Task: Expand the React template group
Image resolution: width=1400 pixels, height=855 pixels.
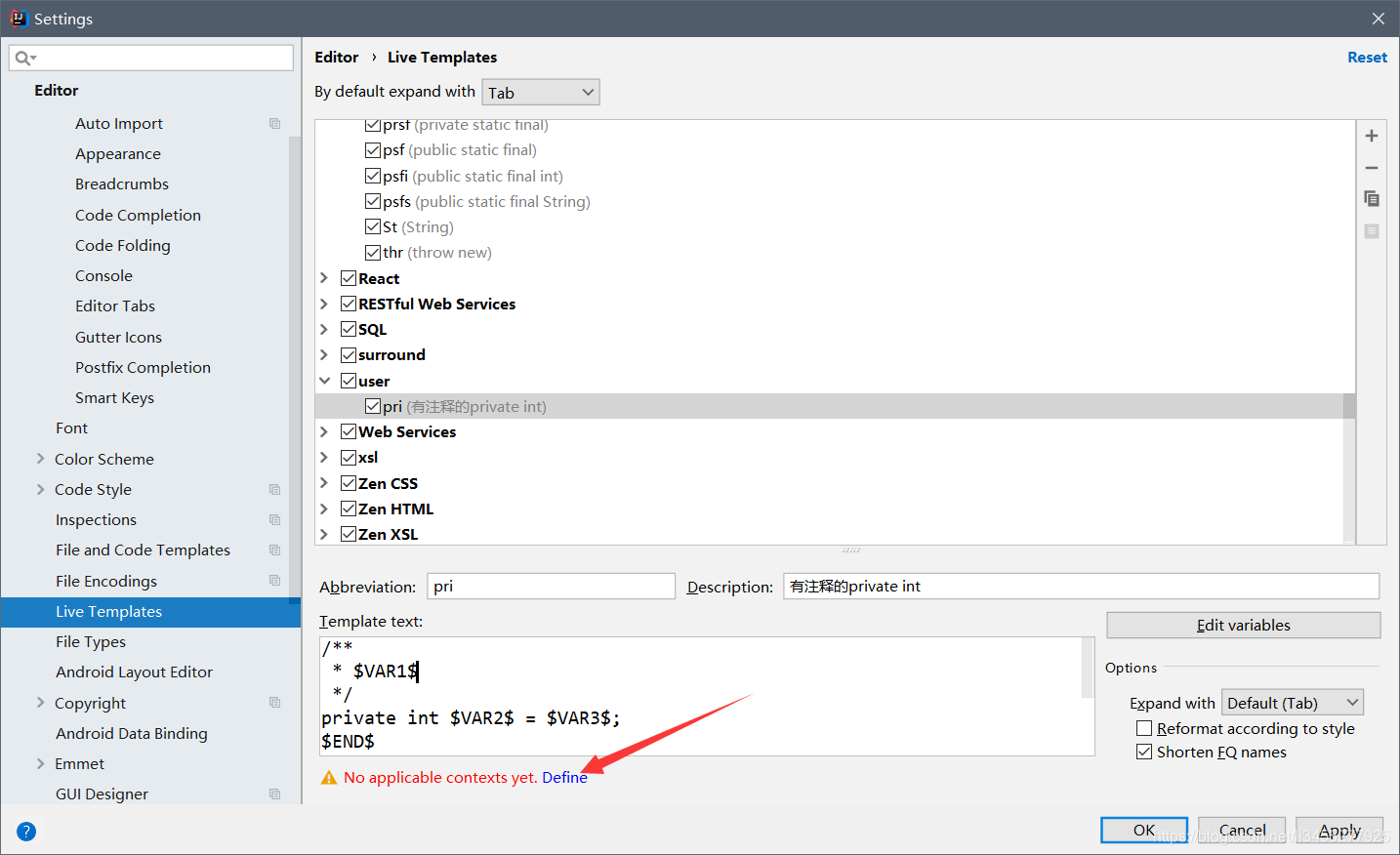Action: tap(324, 278)
